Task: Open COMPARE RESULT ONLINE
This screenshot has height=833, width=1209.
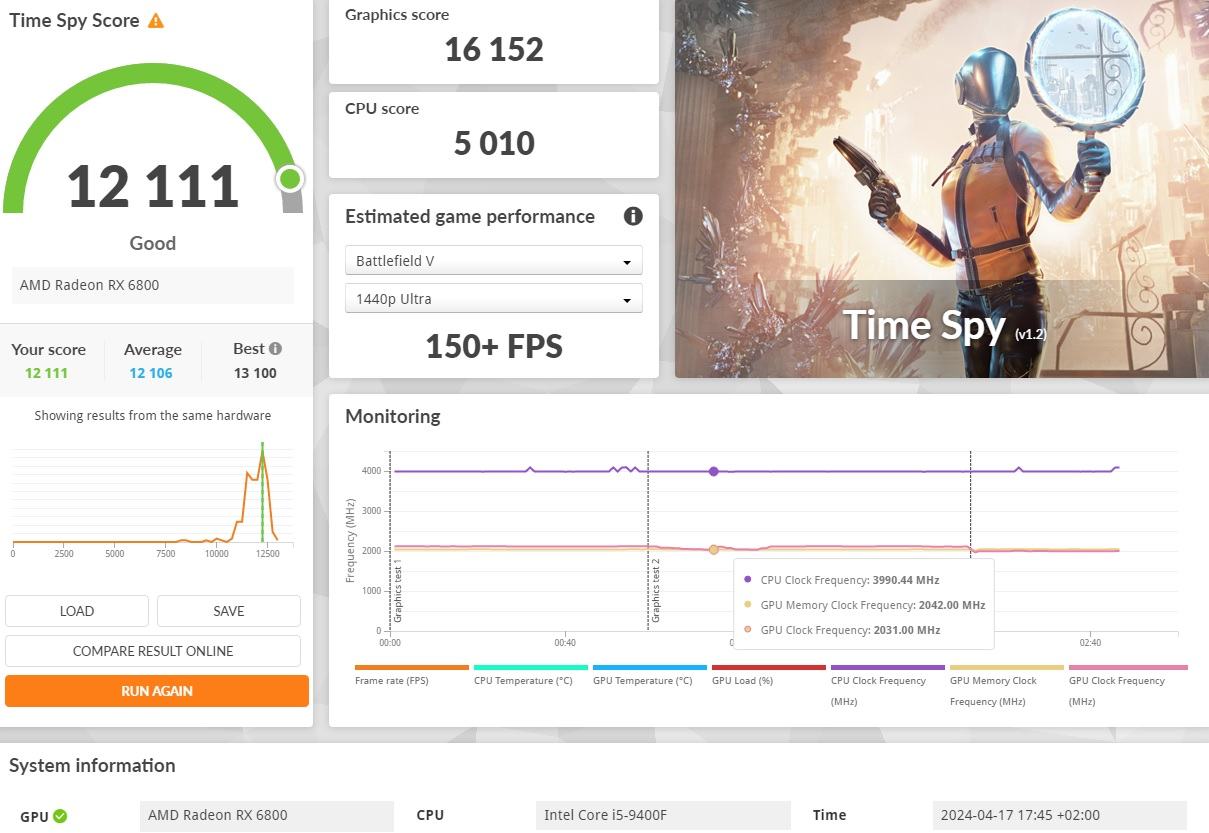Action: (x=153, y=651)
